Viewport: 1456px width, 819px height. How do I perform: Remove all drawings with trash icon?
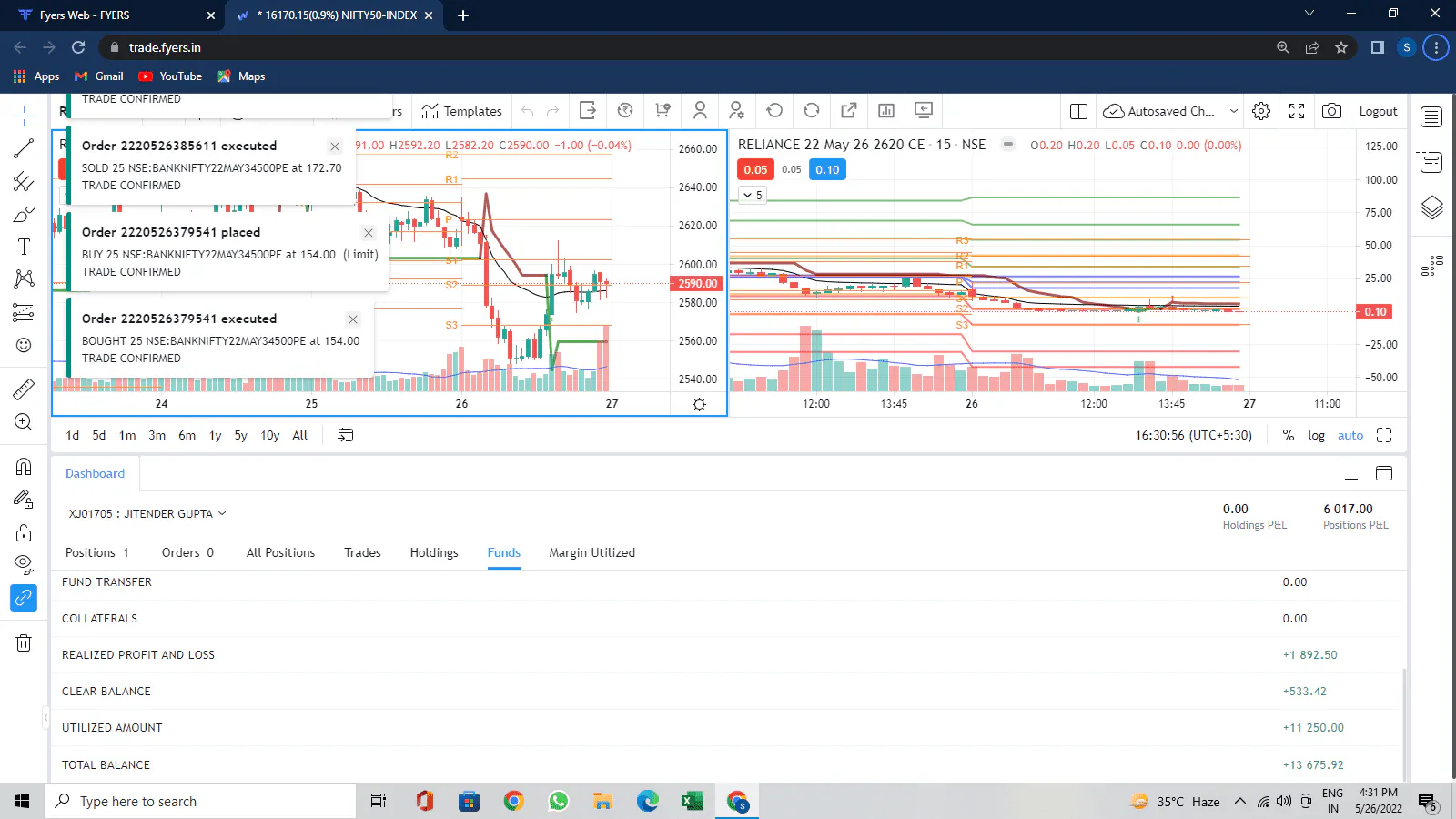[24, 643]
